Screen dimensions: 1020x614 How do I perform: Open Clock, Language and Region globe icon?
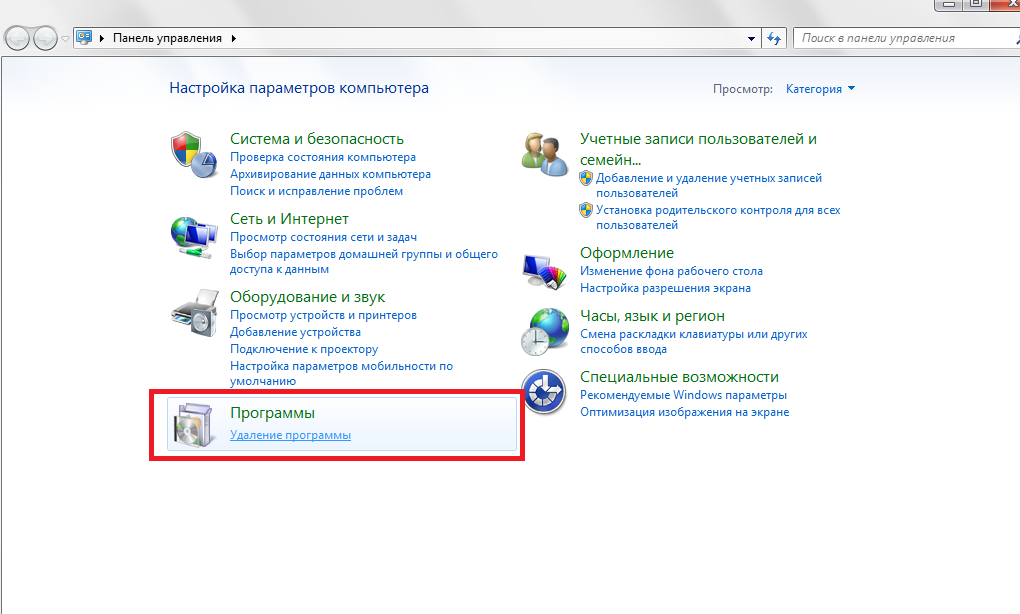pos(544,332)
